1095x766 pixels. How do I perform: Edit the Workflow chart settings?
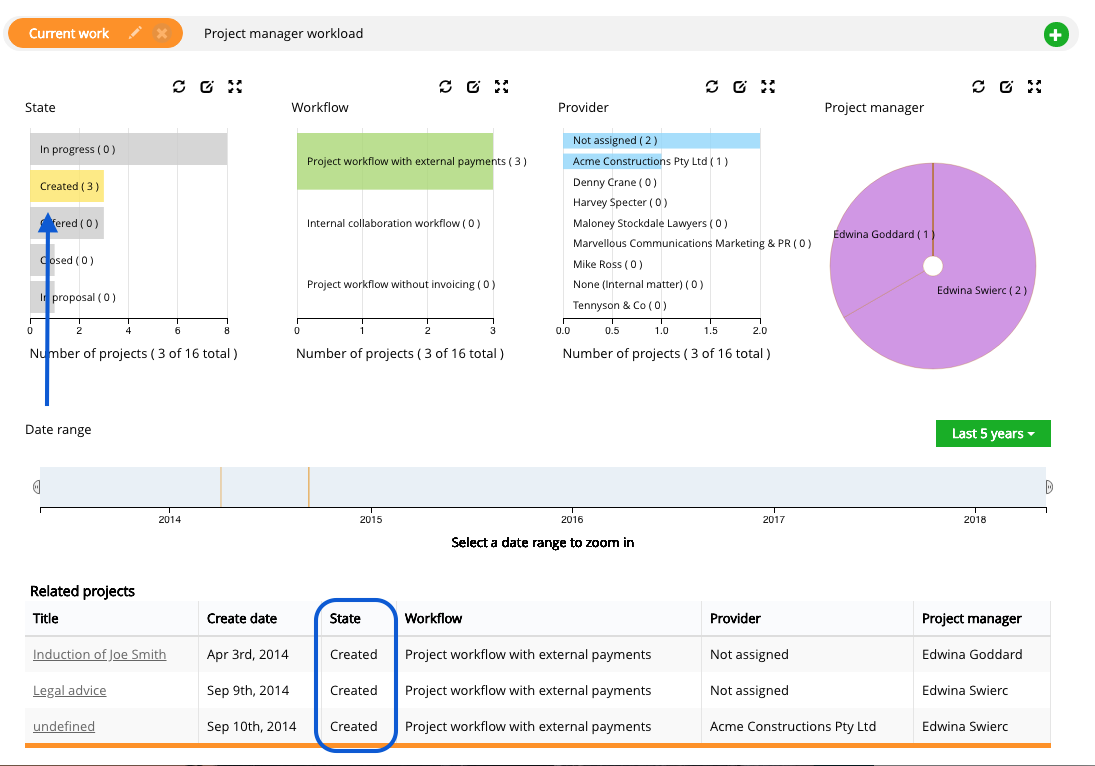[x=474, y=87]
